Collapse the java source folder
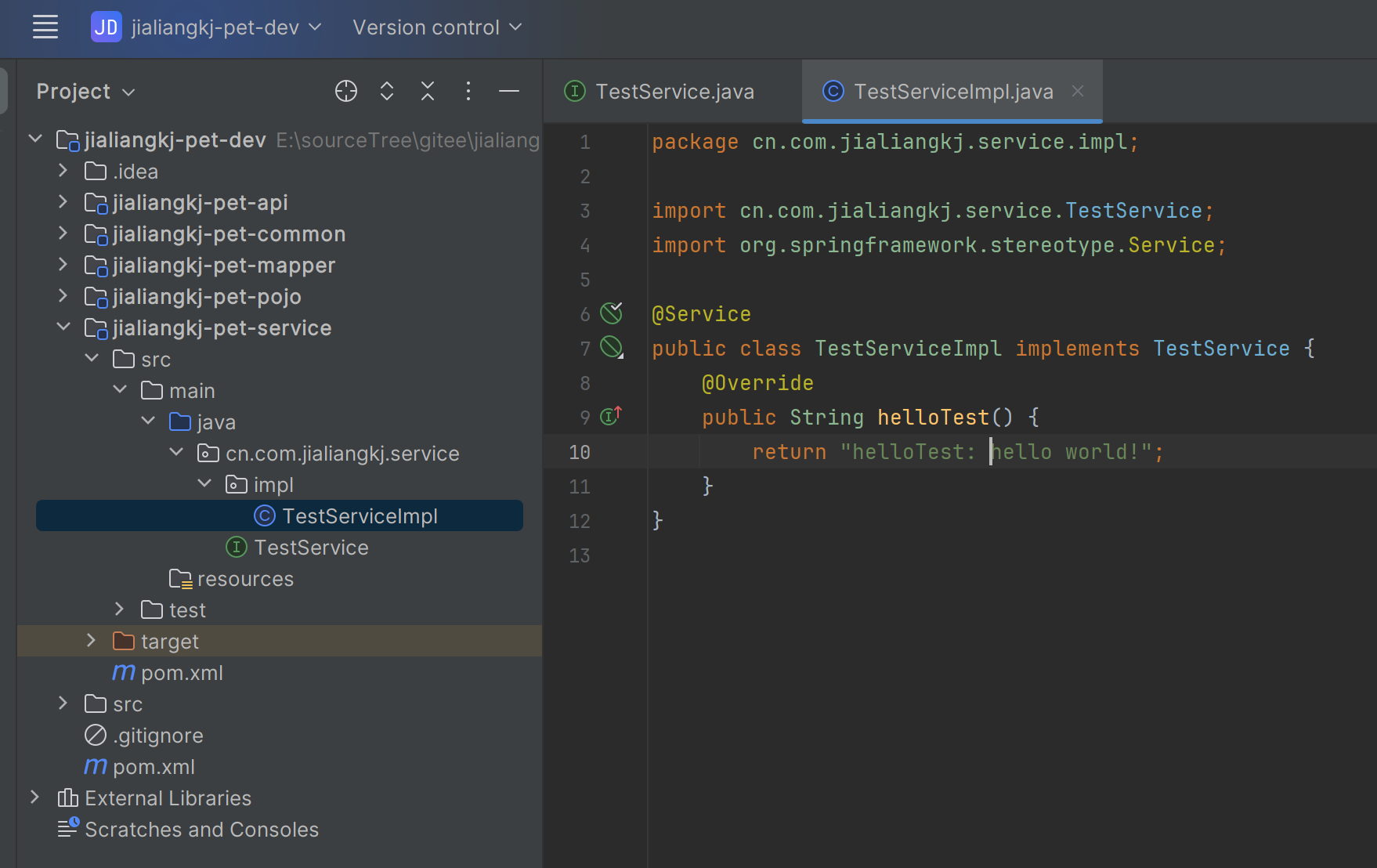This screenshot has height=868, width=1377. pos(148,421)
